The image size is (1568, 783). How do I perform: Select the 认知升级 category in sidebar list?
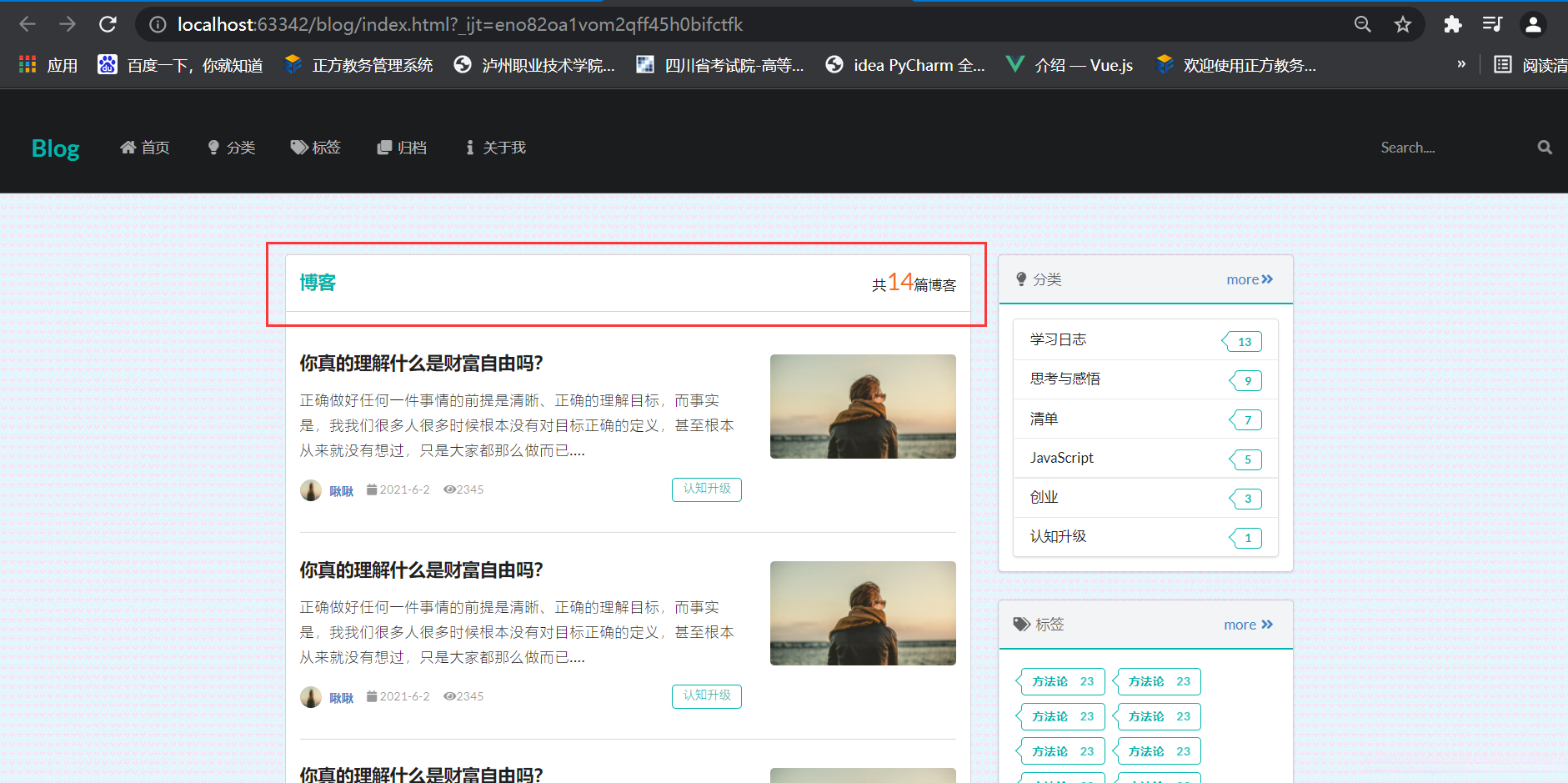(1145, 537)
